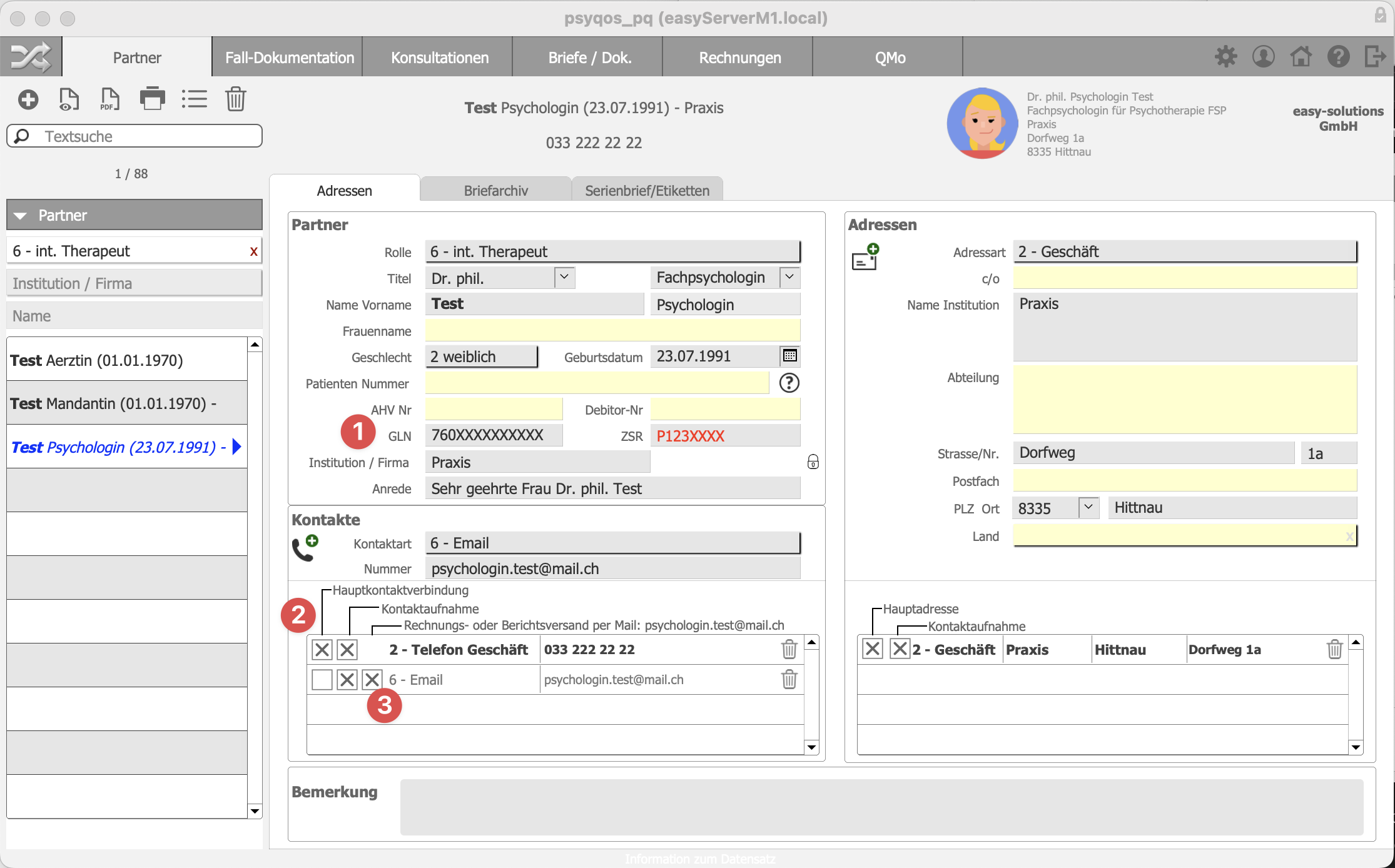Delete the Email contact row

789,679
